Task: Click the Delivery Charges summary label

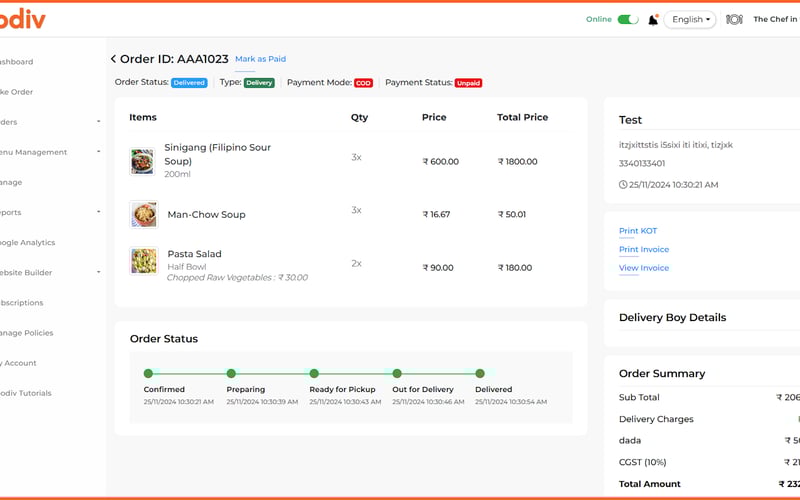Action: (x=656, y=419)
